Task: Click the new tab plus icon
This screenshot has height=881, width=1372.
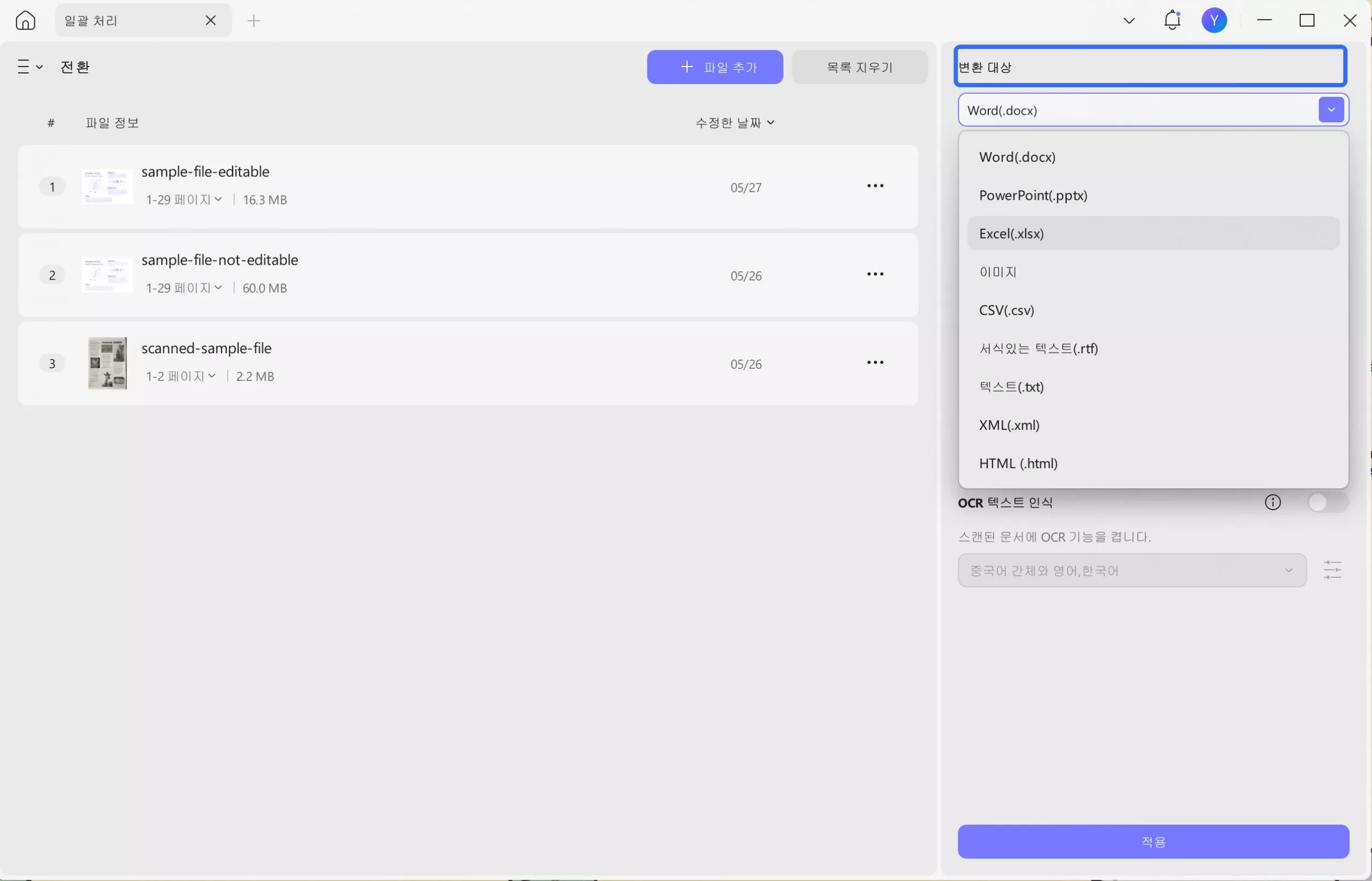Action: (253, 20)
